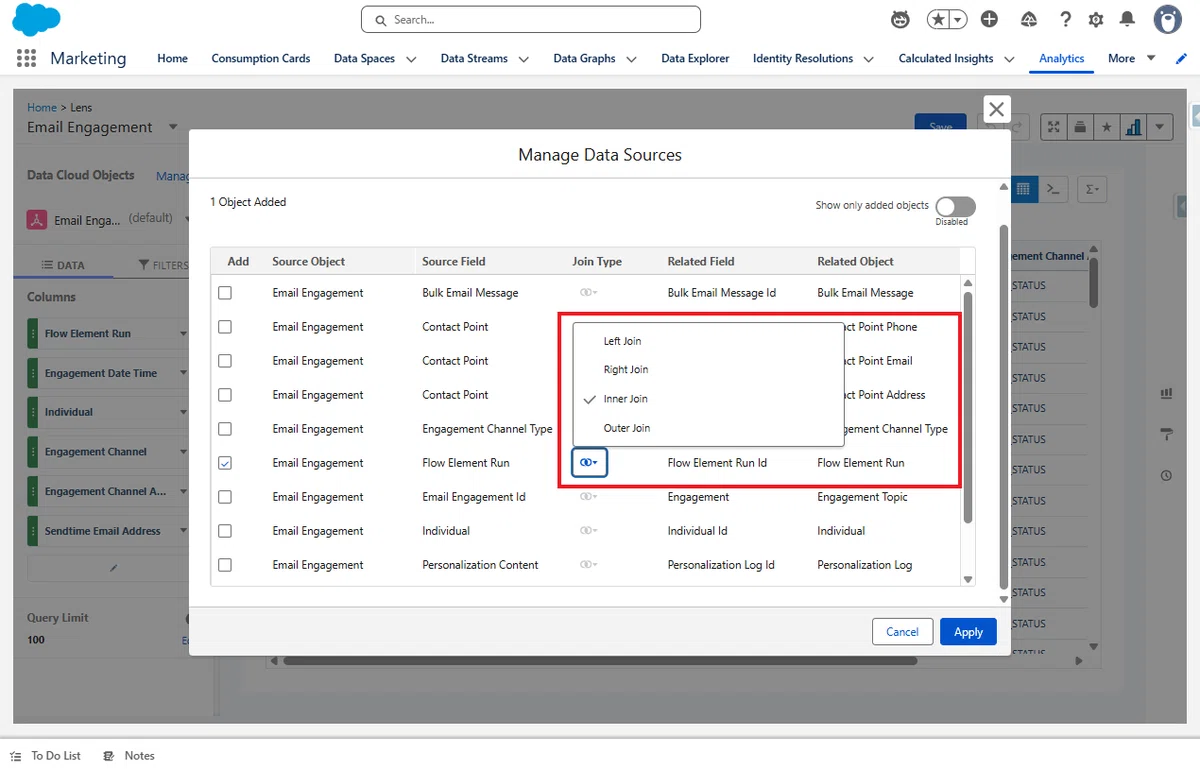
Task: Close the Manage Data Sources dialog with X
Action: click(996, 109)
